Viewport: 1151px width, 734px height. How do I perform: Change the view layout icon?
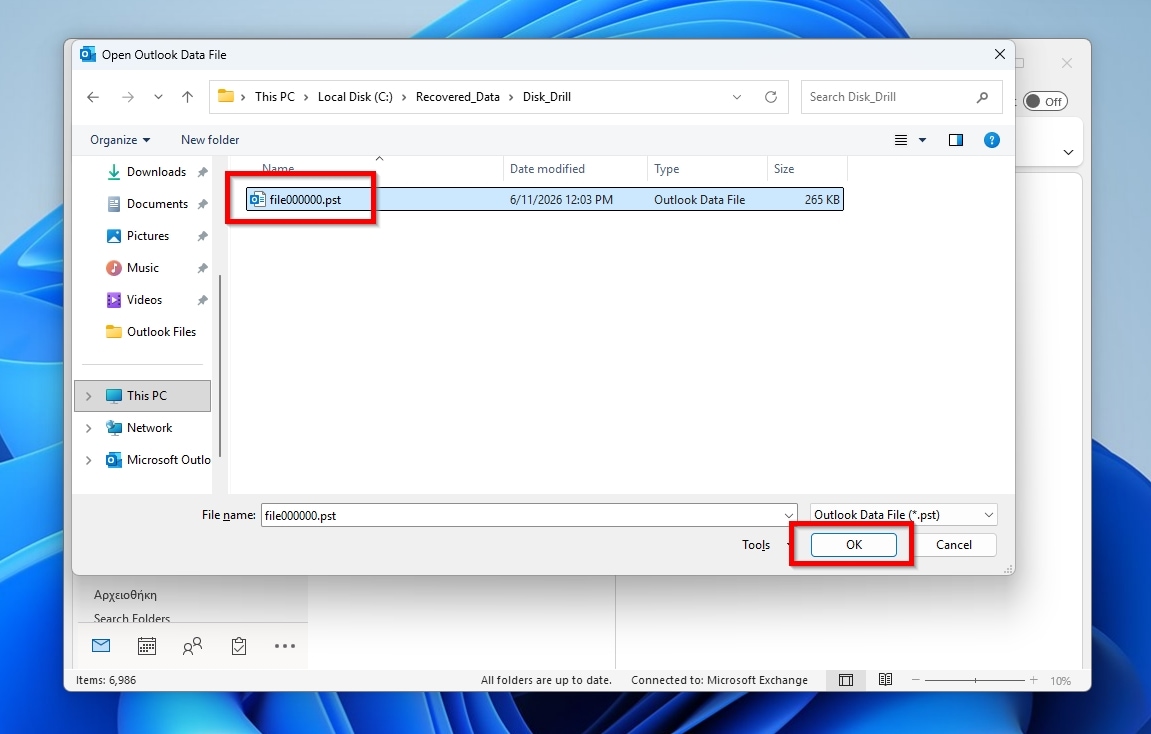pos(901,140)
